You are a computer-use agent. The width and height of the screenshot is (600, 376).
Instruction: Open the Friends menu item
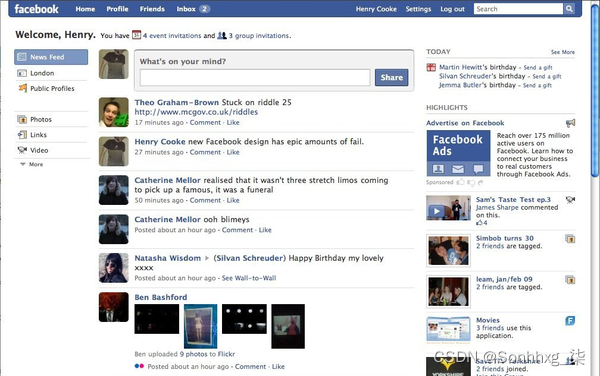pos(152,9)
